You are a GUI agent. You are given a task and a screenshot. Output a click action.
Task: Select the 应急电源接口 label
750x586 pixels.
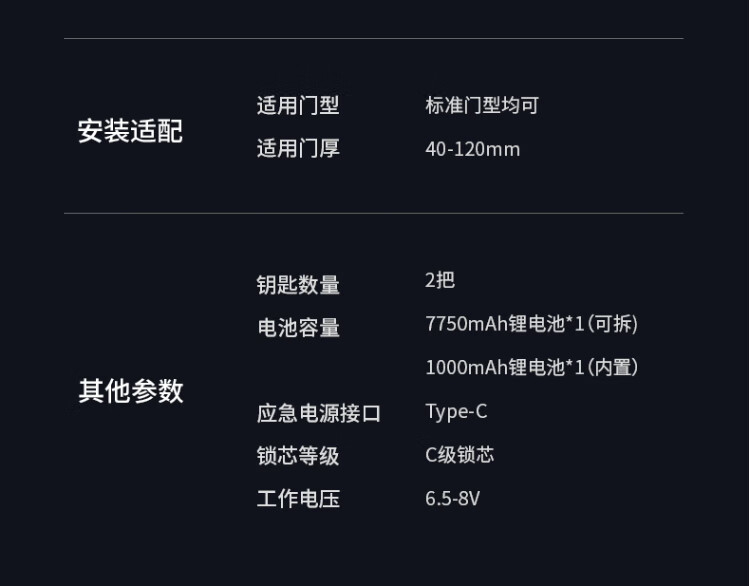pos(319,413)
